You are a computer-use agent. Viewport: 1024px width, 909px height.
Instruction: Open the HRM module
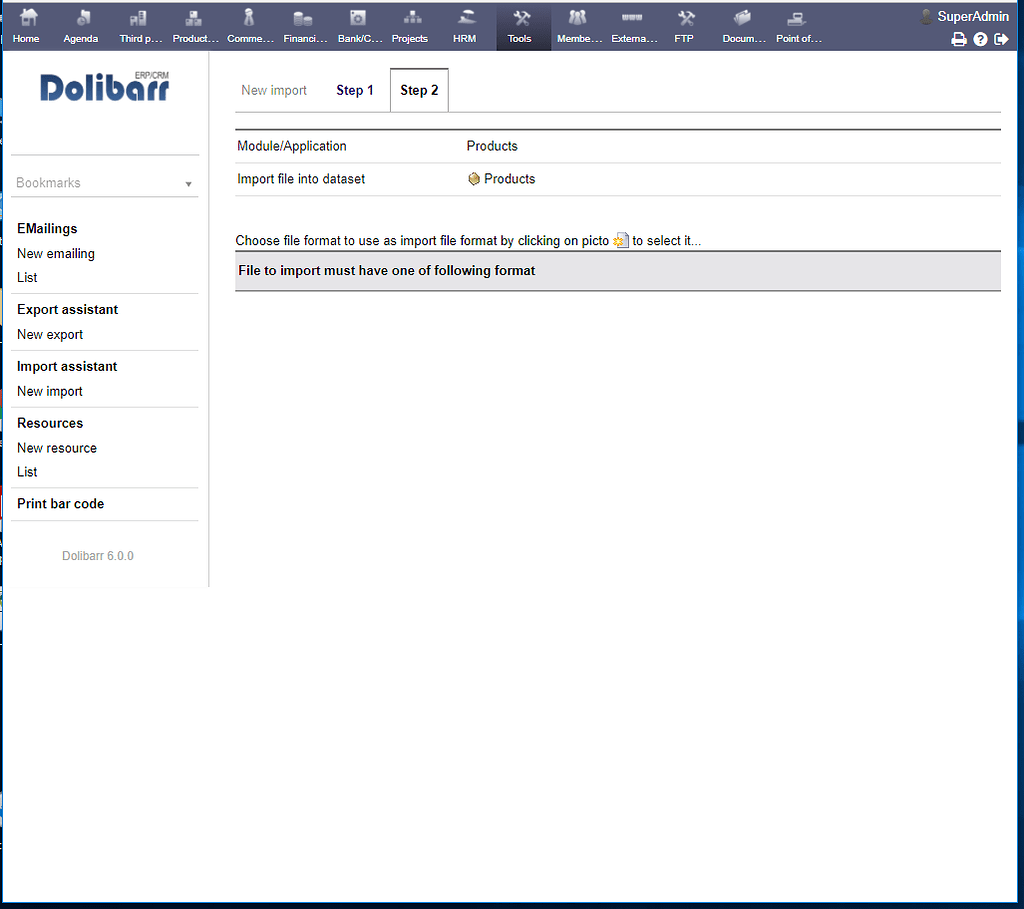click(464, 26)
